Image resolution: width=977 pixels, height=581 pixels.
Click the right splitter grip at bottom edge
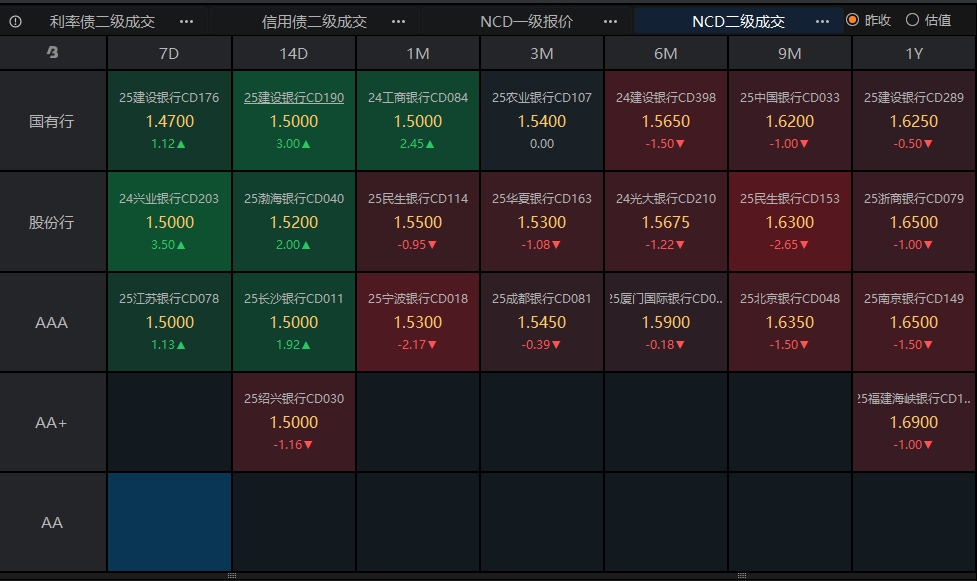[x=741, y=575]
